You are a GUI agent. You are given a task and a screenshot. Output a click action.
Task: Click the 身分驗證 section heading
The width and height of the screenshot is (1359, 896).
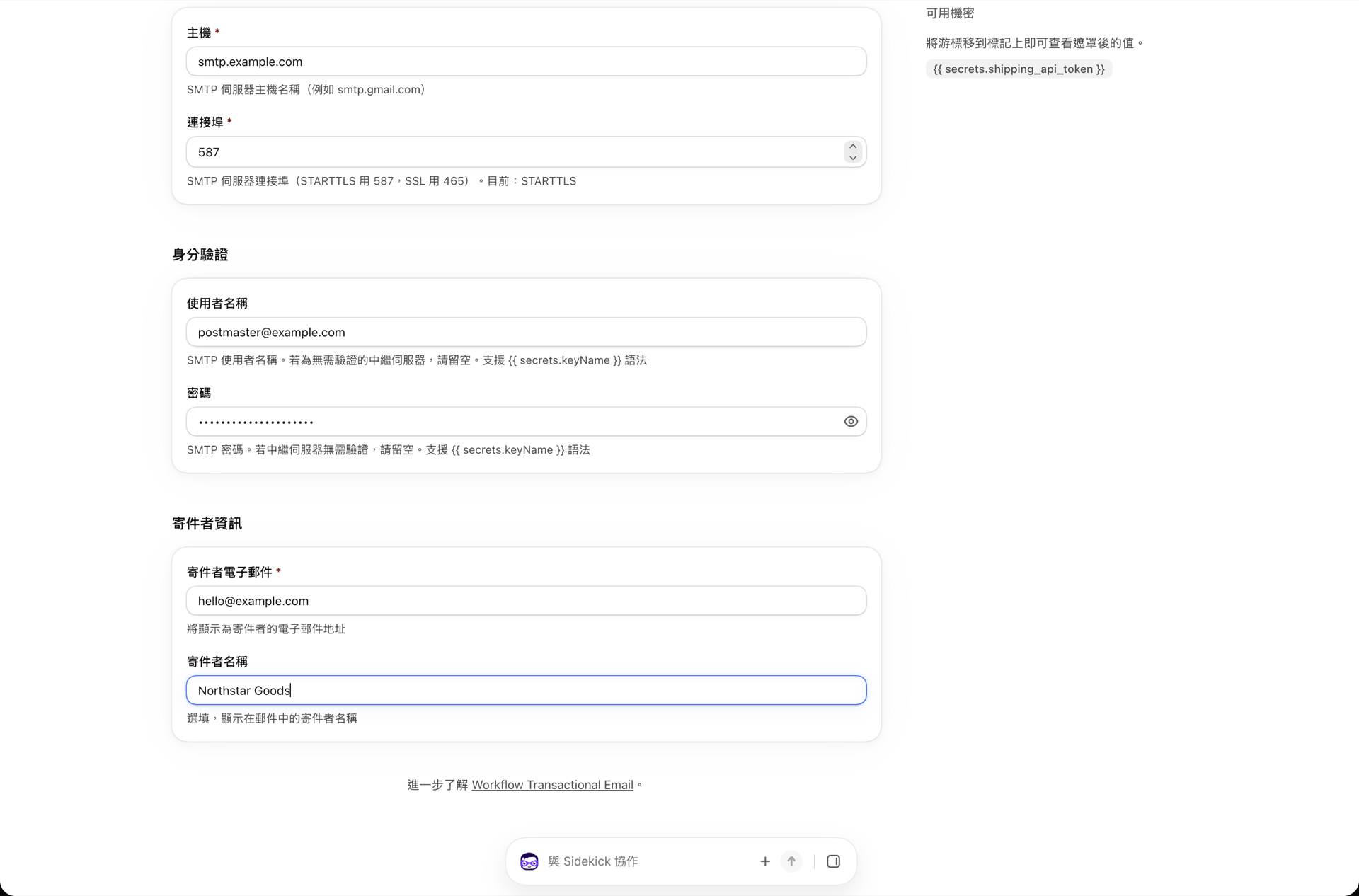[200, 255]
